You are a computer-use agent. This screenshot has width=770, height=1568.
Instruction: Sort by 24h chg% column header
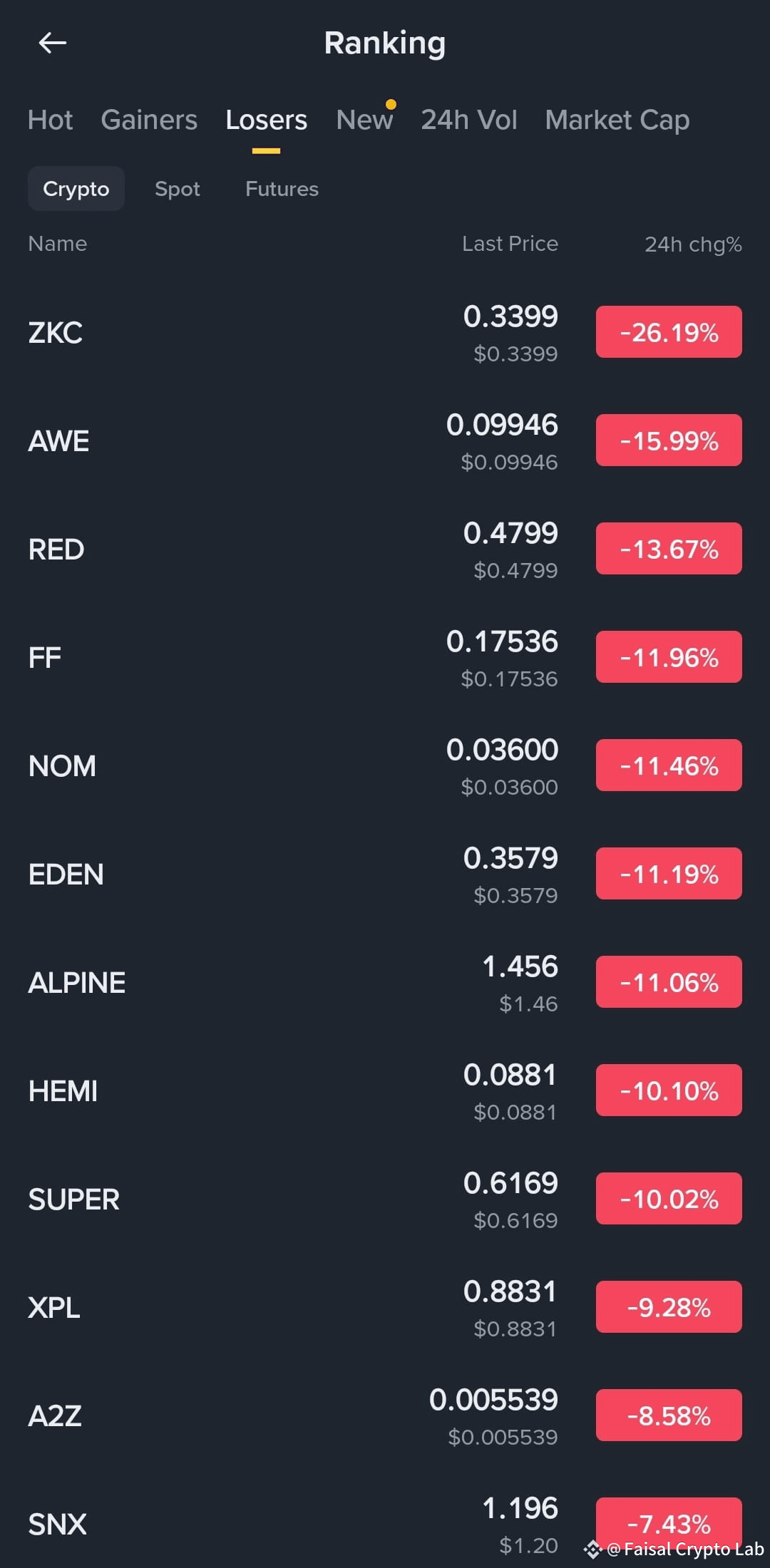pos(693,244)
